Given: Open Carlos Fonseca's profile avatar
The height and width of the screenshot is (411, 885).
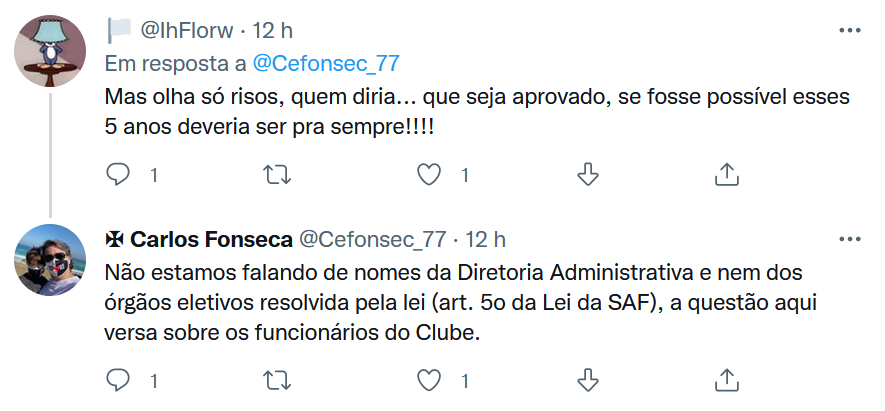Looking at the screenshot, I should pos(48,260).
